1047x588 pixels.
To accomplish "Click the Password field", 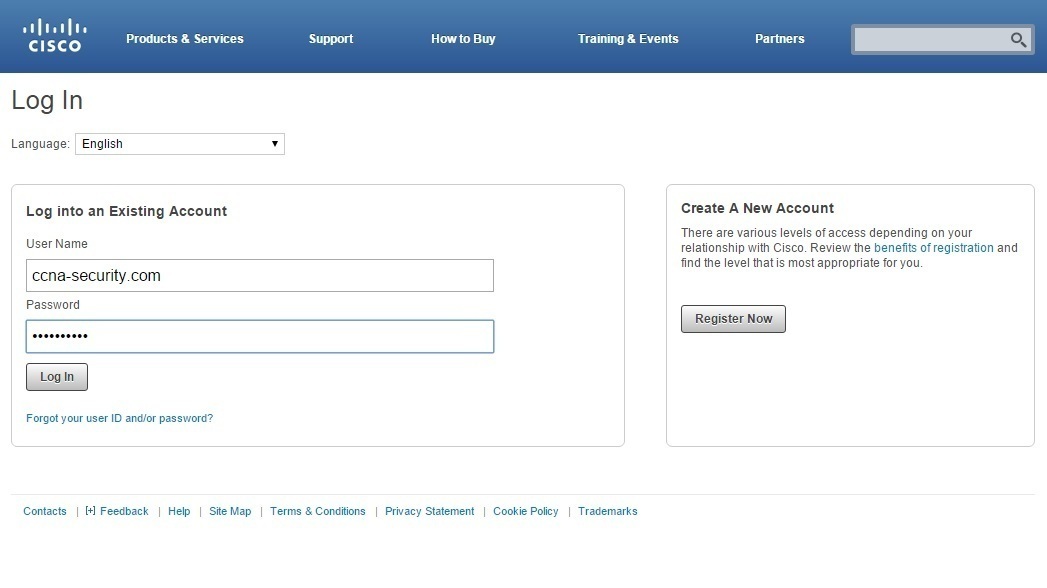I will (260, 336).
